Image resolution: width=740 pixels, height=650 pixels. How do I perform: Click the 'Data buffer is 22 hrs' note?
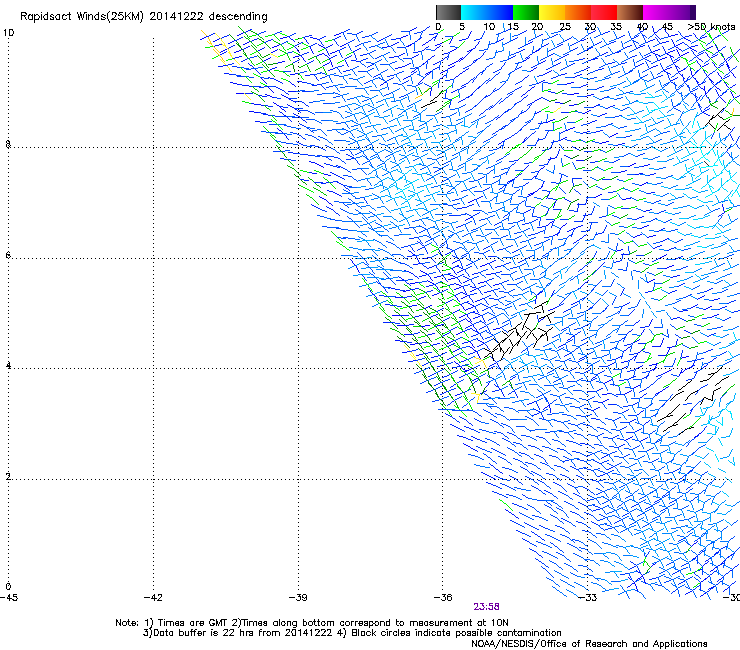coord(352,633)
